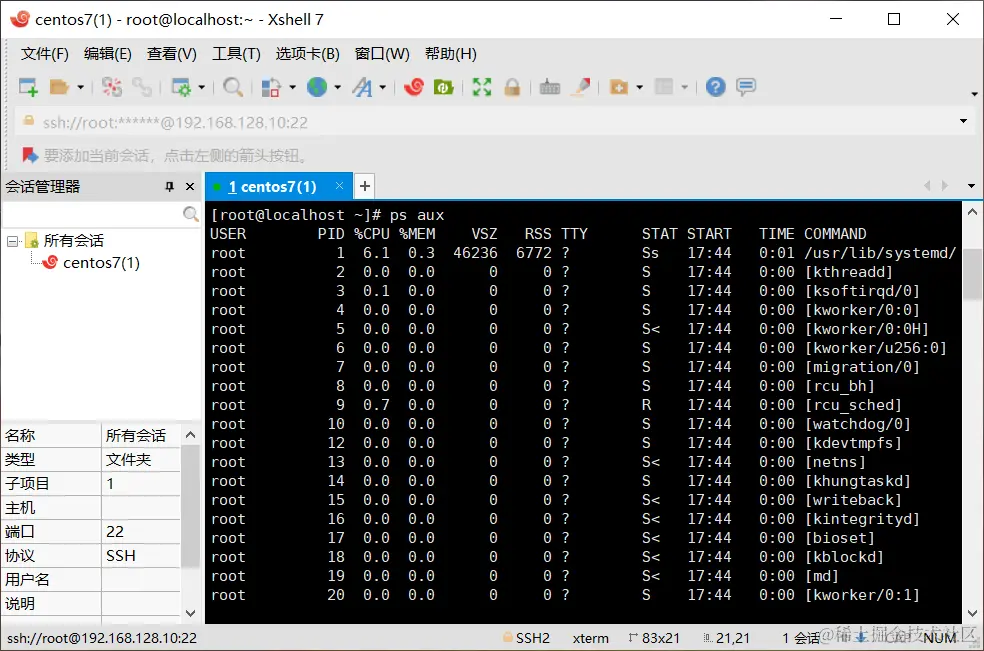The height and width of the screenshot is (651, 984).
Task: Pin the 会话管理器 panel
Action: tap(169, 186)
